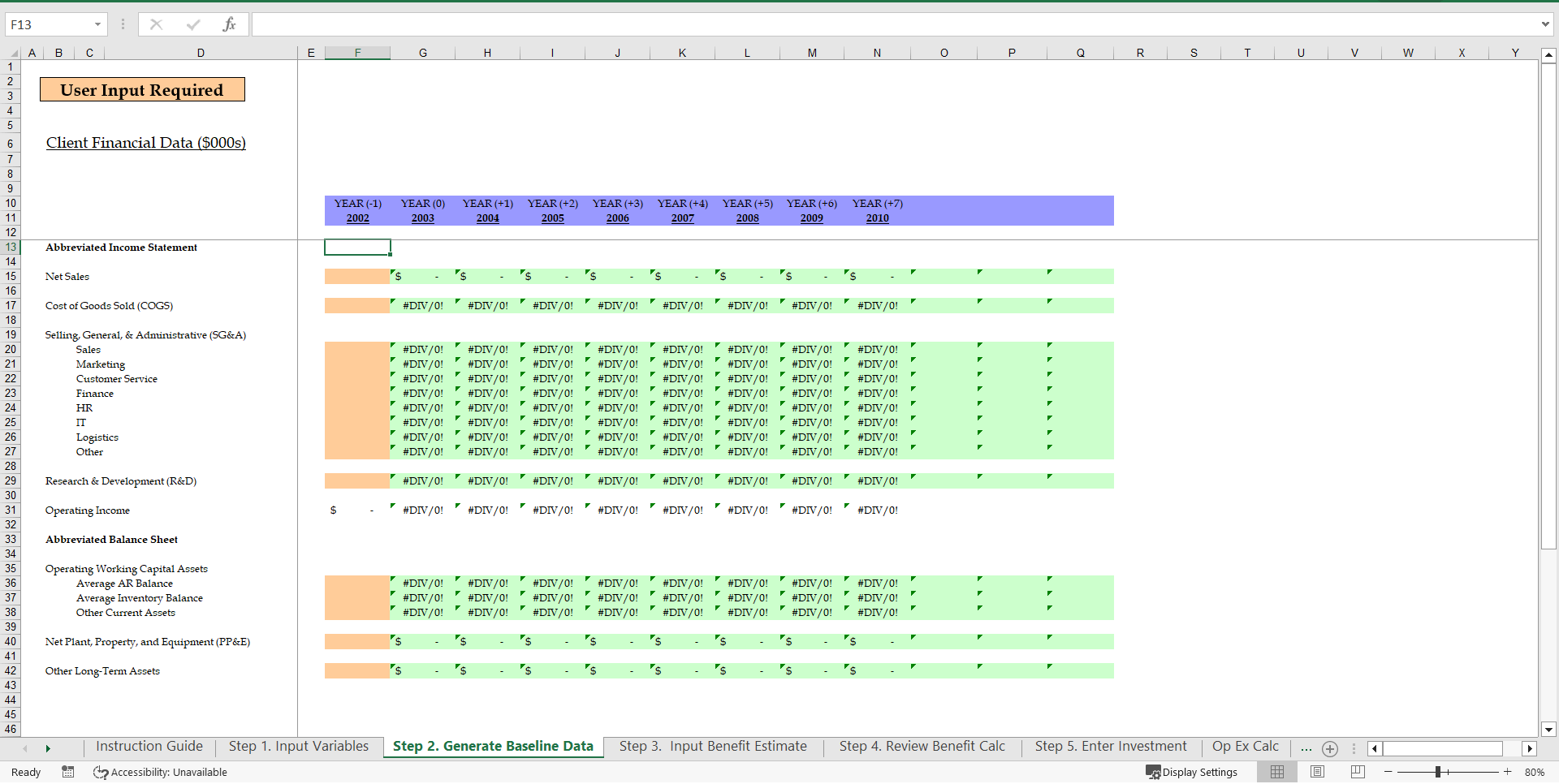The height and width of the screenshot is (784, 1559).
Task: Click the Cancel (X) icon beside formula bar
Action: coord(156,24)
